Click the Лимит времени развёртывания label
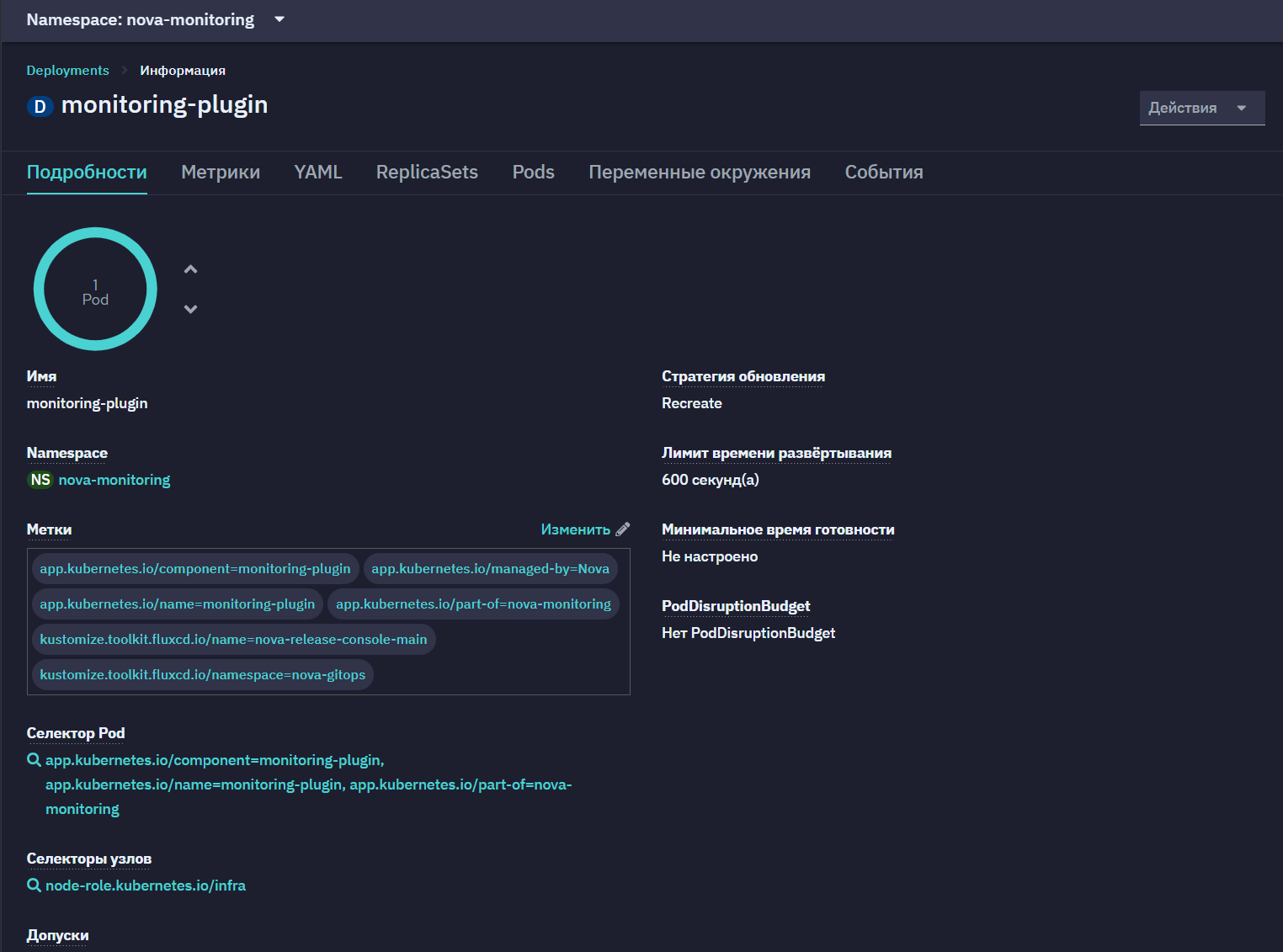 pyautogui.click(x=776, y=453)
